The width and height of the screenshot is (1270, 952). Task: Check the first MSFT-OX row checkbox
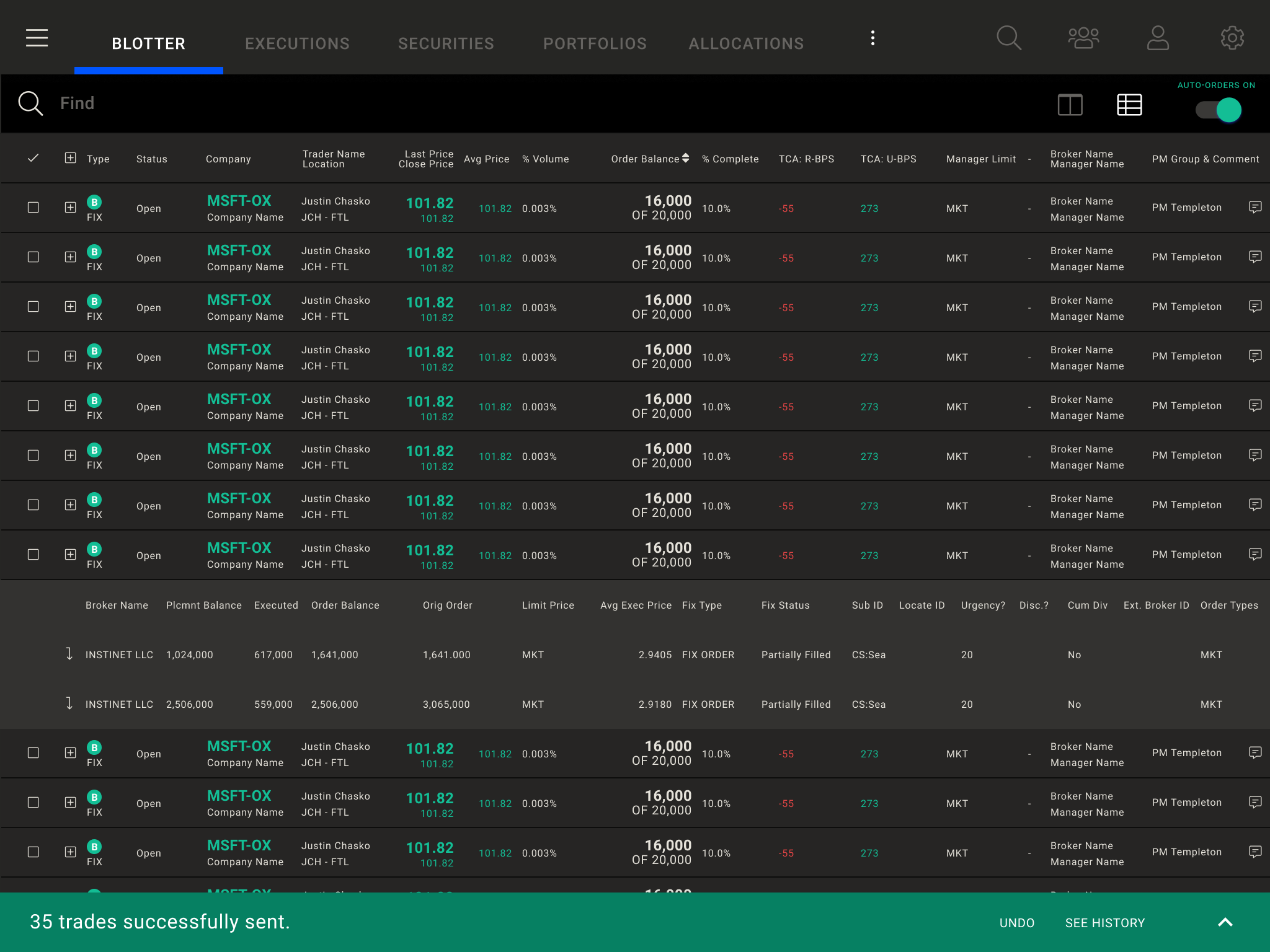coord(33,208)
